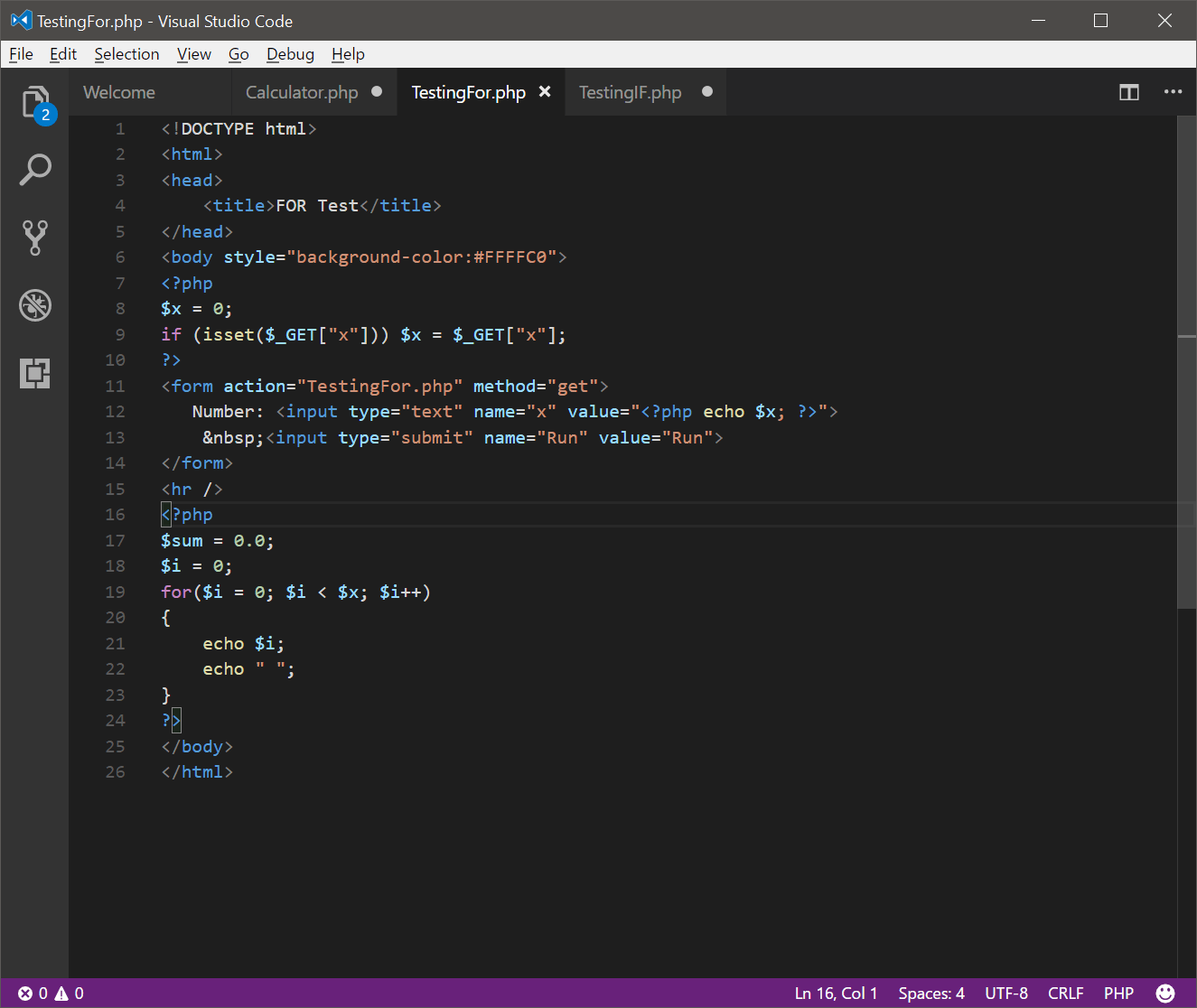
Task: Open the File menu
Action: [21, 54]
